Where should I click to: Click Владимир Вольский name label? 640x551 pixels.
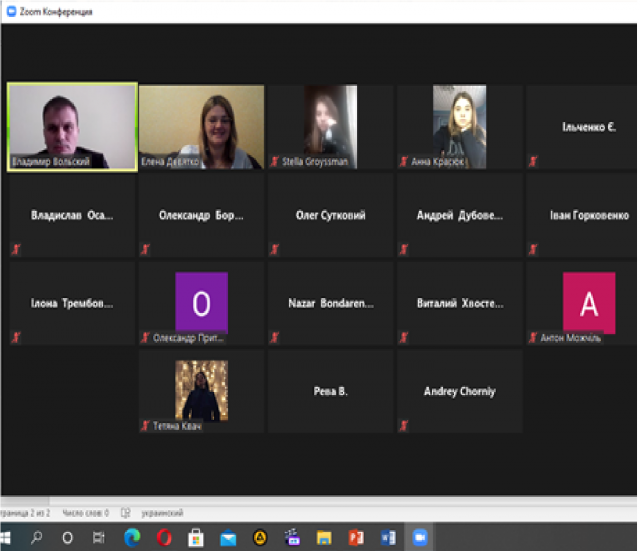[51, 162]
